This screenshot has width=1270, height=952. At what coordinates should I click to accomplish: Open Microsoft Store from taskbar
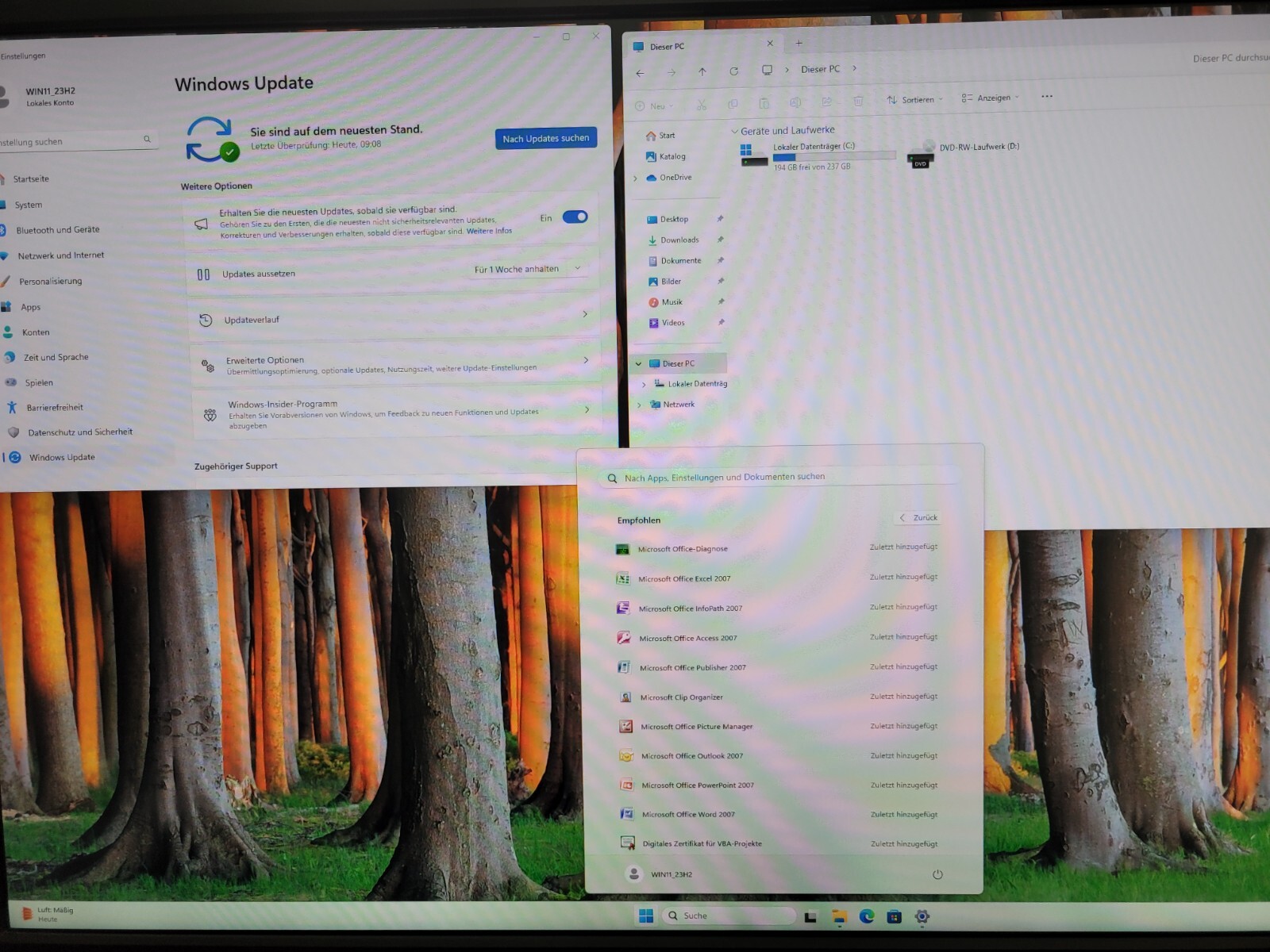click(895, 917)
